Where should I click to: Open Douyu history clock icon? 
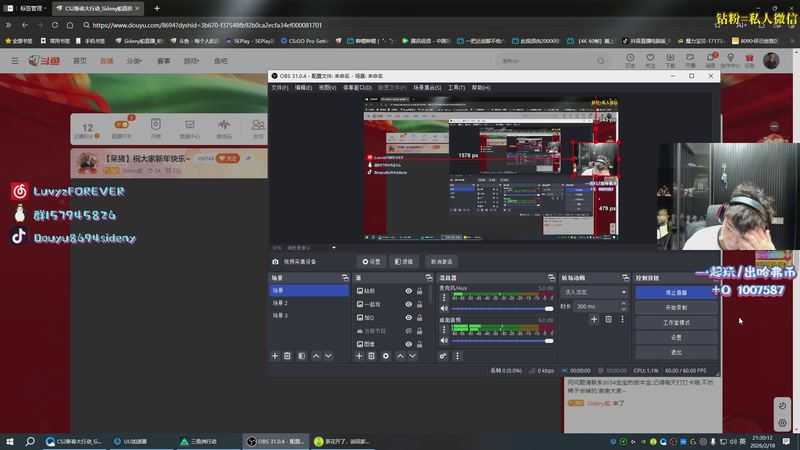630,60
